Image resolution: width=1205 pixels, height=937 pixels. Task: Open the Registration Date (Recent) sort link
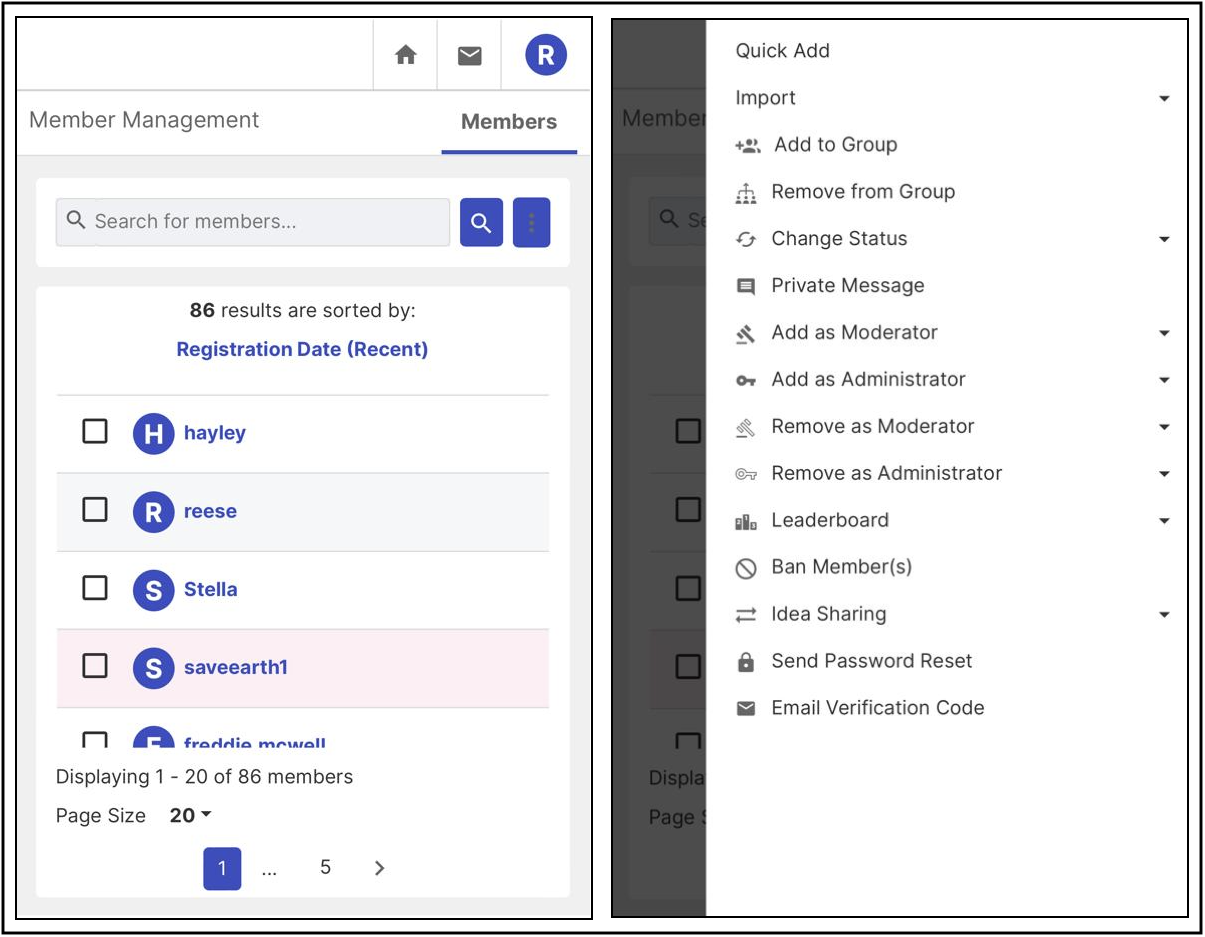(x=302, y=349)
